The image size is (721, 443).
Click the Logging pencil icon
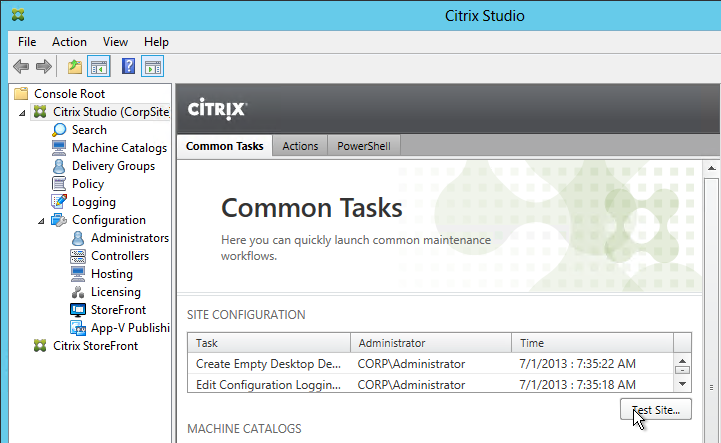coord(59,201)
